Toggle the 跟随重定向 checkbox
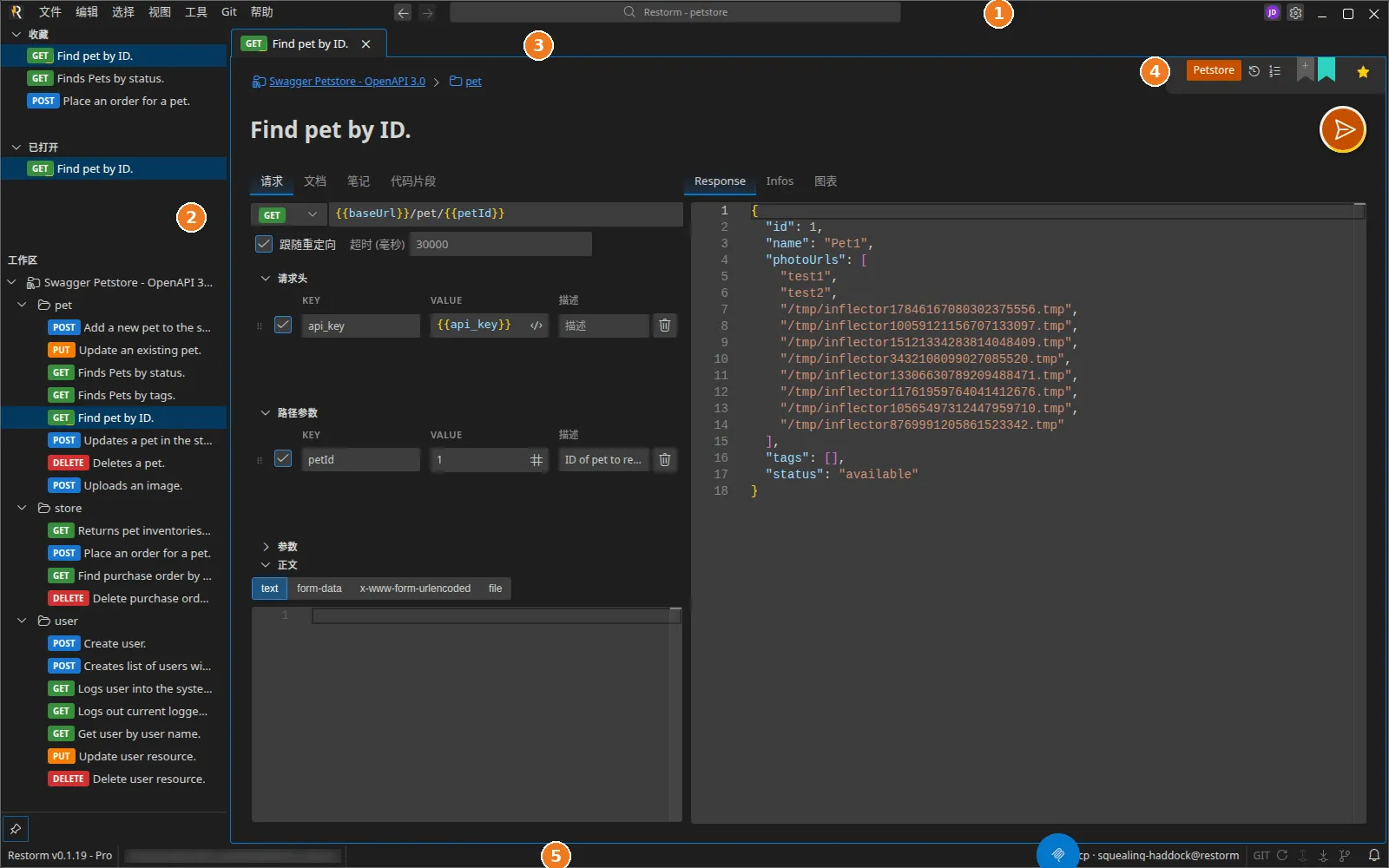 [x=264, y=244]
